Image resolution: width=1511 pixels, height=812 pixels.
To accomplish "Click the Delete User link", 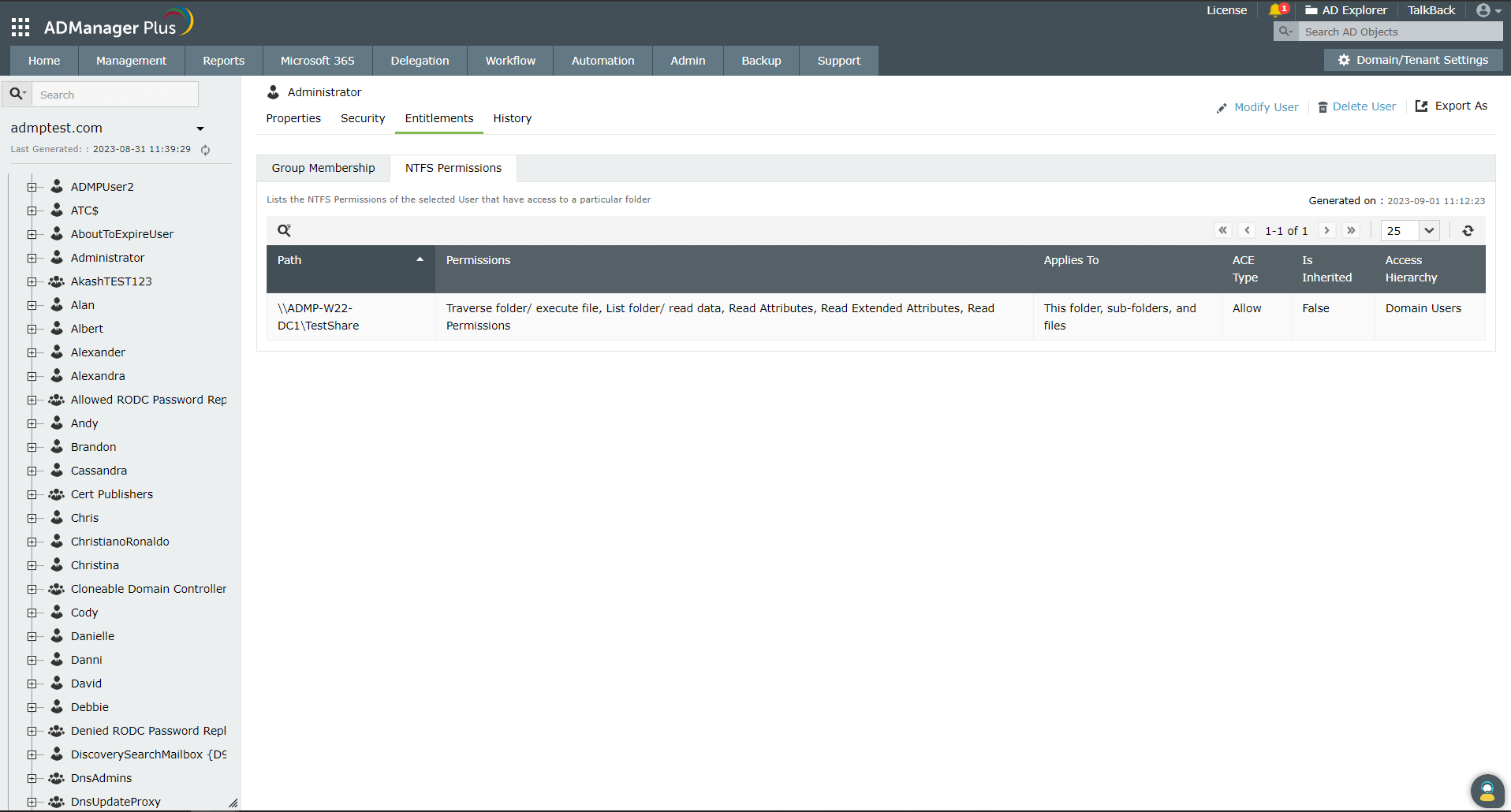I will (x=1356, y=106).
